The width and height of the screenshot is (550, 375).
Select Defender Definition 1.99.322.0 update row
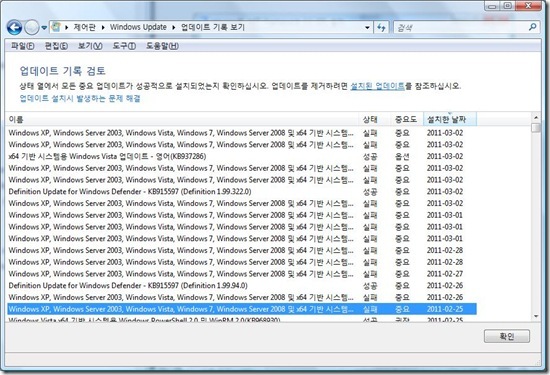pyautogui.click(x=242, y=192)
